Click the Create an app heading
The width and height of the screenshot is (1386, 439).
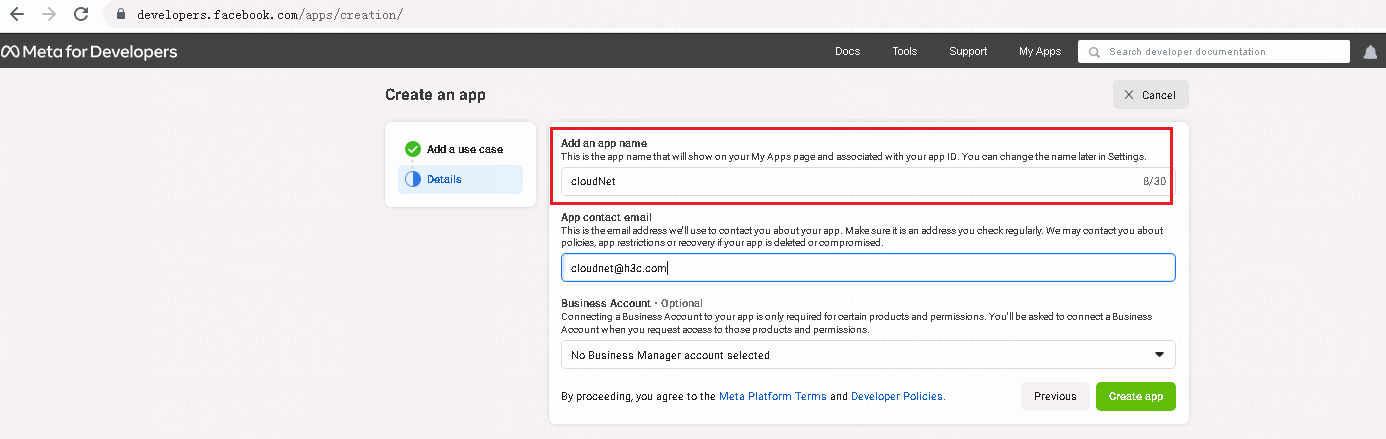(x=435, y=95)
